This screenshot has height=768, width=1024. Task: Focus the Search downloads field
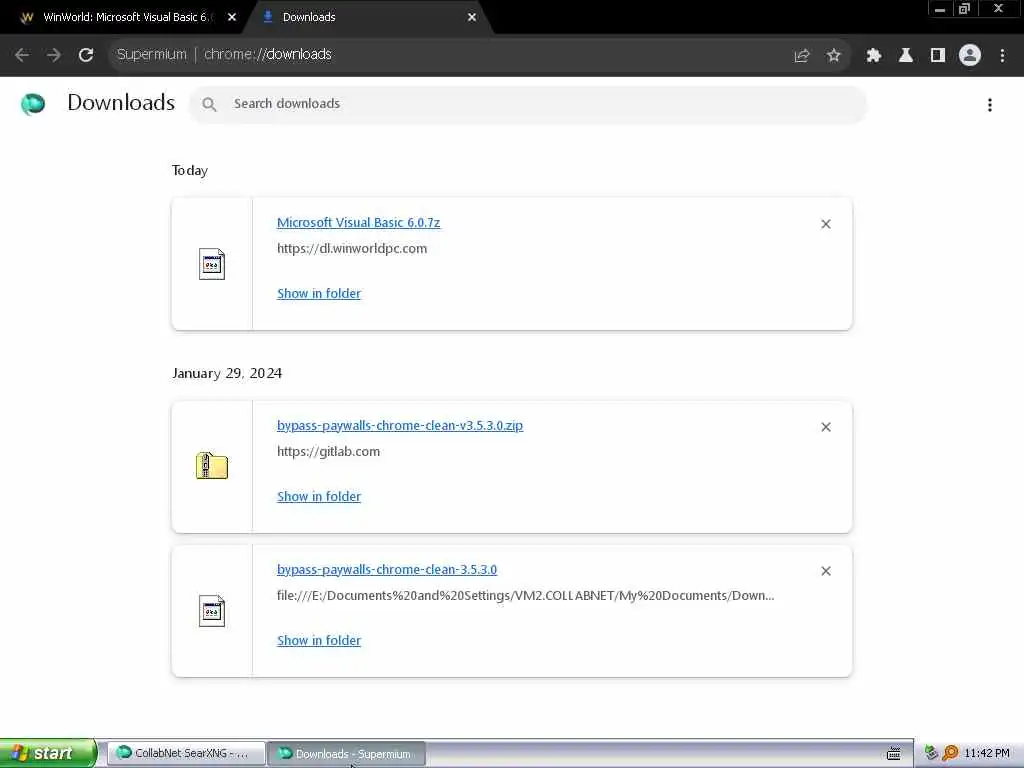[x=528, y=104]
